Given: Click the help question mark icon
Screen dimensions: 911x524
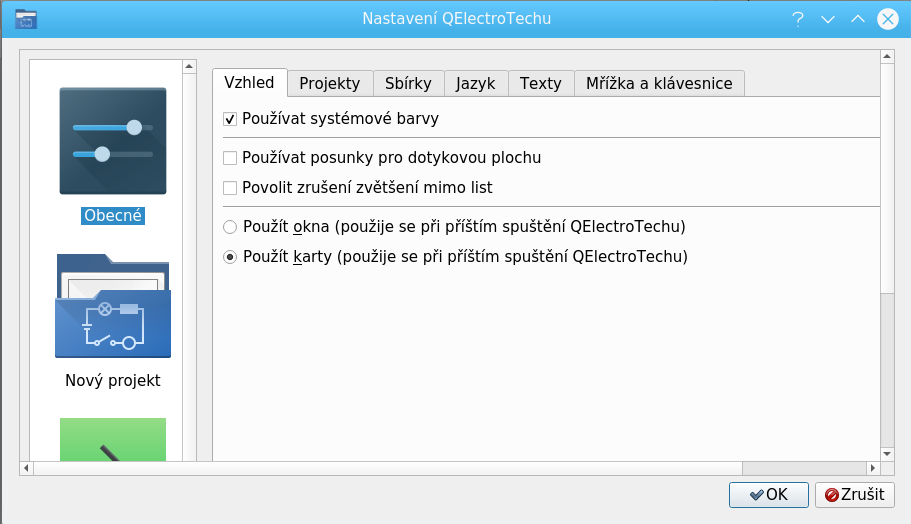Looking at the screenshot, I should pyautogui.click(x=798, y=19).
